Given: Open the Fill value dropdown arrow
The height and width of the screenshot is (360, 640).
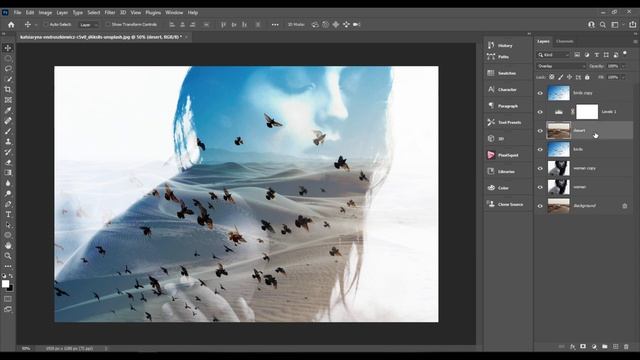Looking at the screenshot, I should pos(623,77).
